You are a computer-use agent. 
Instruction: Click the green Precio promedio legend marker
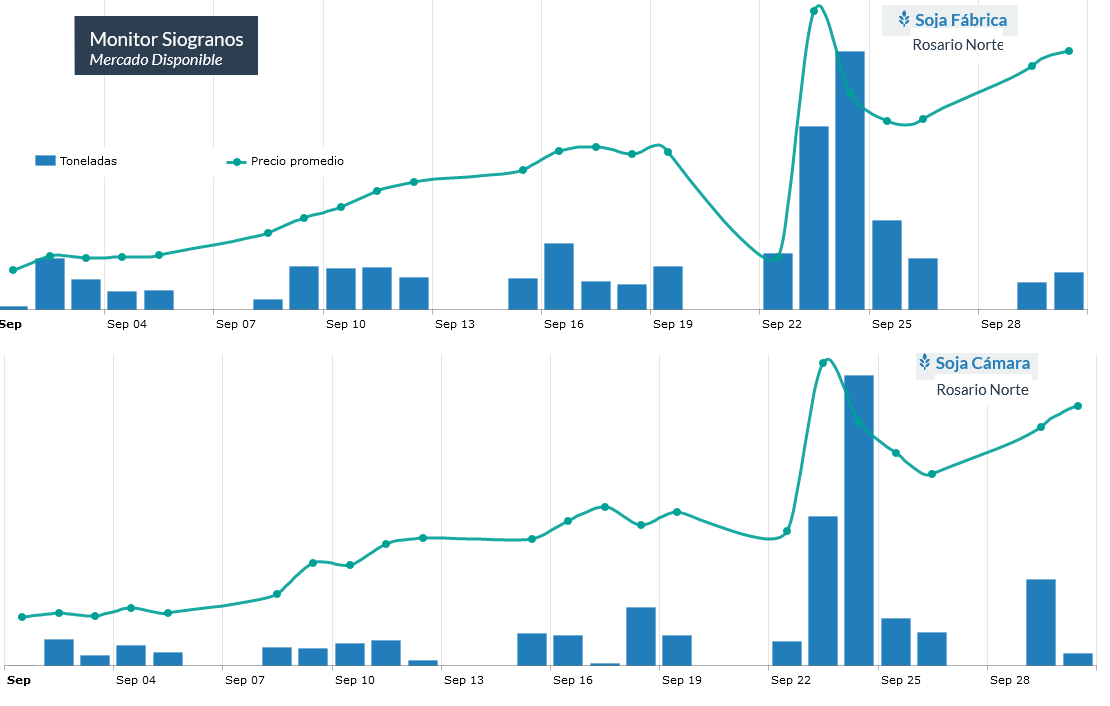(236, 161)
